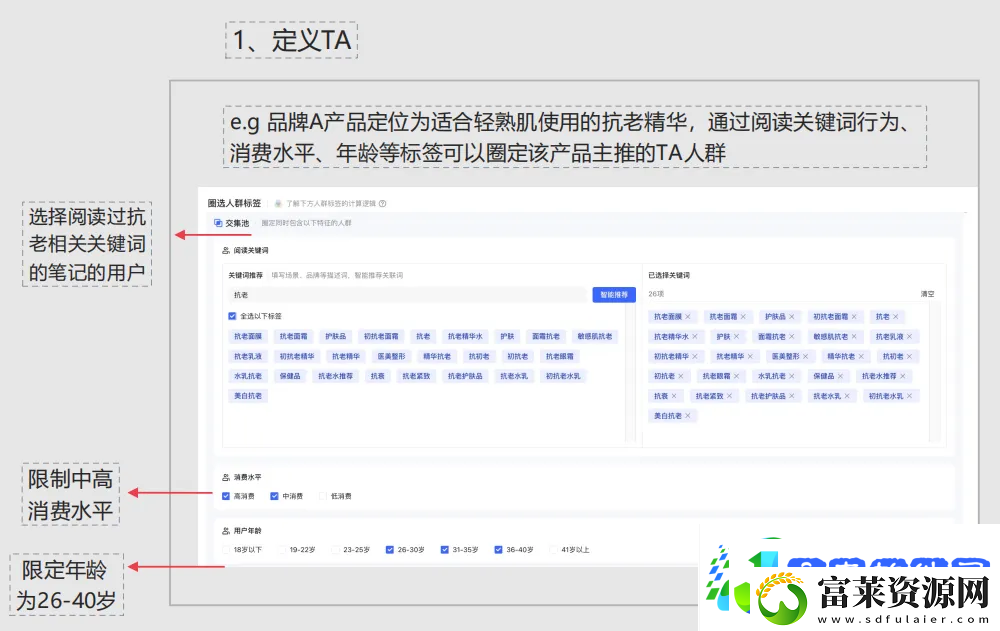Uncheck the 中消费 checkbox
The image size is (1000, 631).
coord(274,496)
